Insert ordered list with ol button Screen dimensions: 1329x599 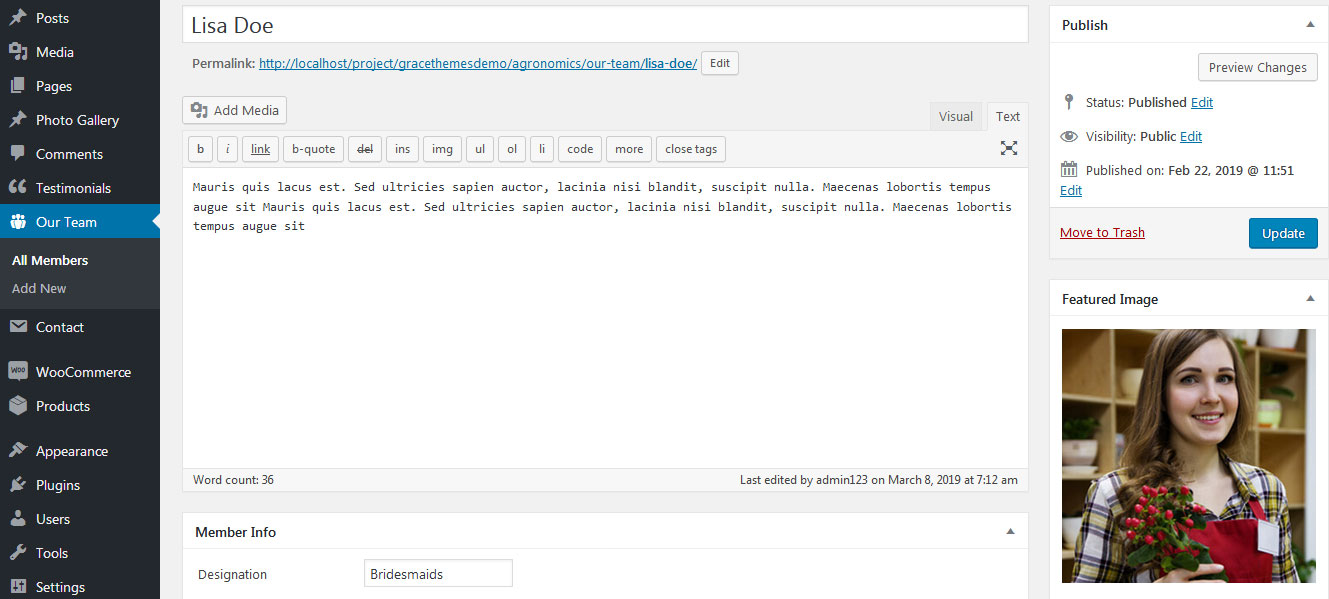point(512,149)
